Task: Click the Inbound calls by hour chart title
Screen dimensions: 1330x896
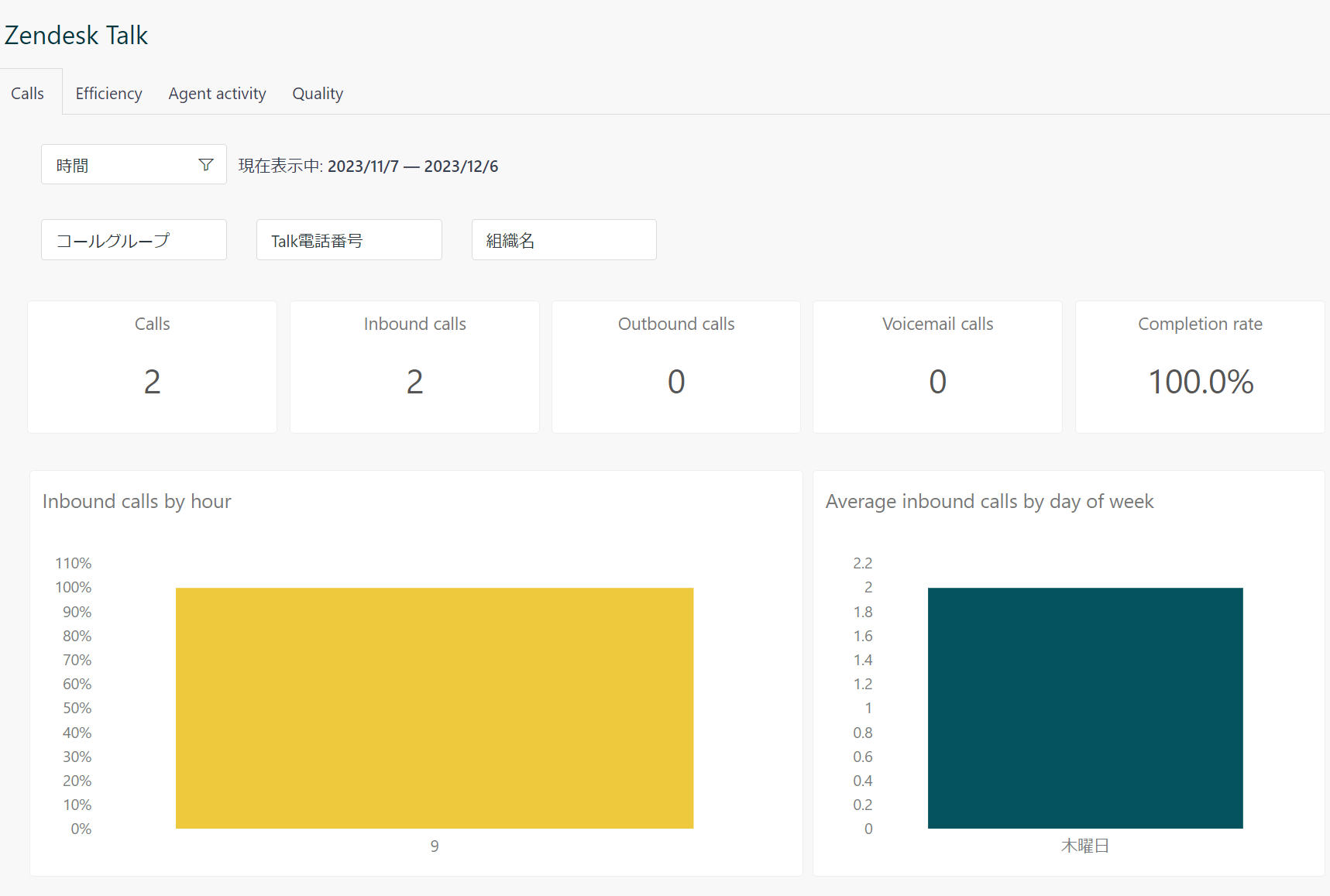Action: tap(136, 501)
